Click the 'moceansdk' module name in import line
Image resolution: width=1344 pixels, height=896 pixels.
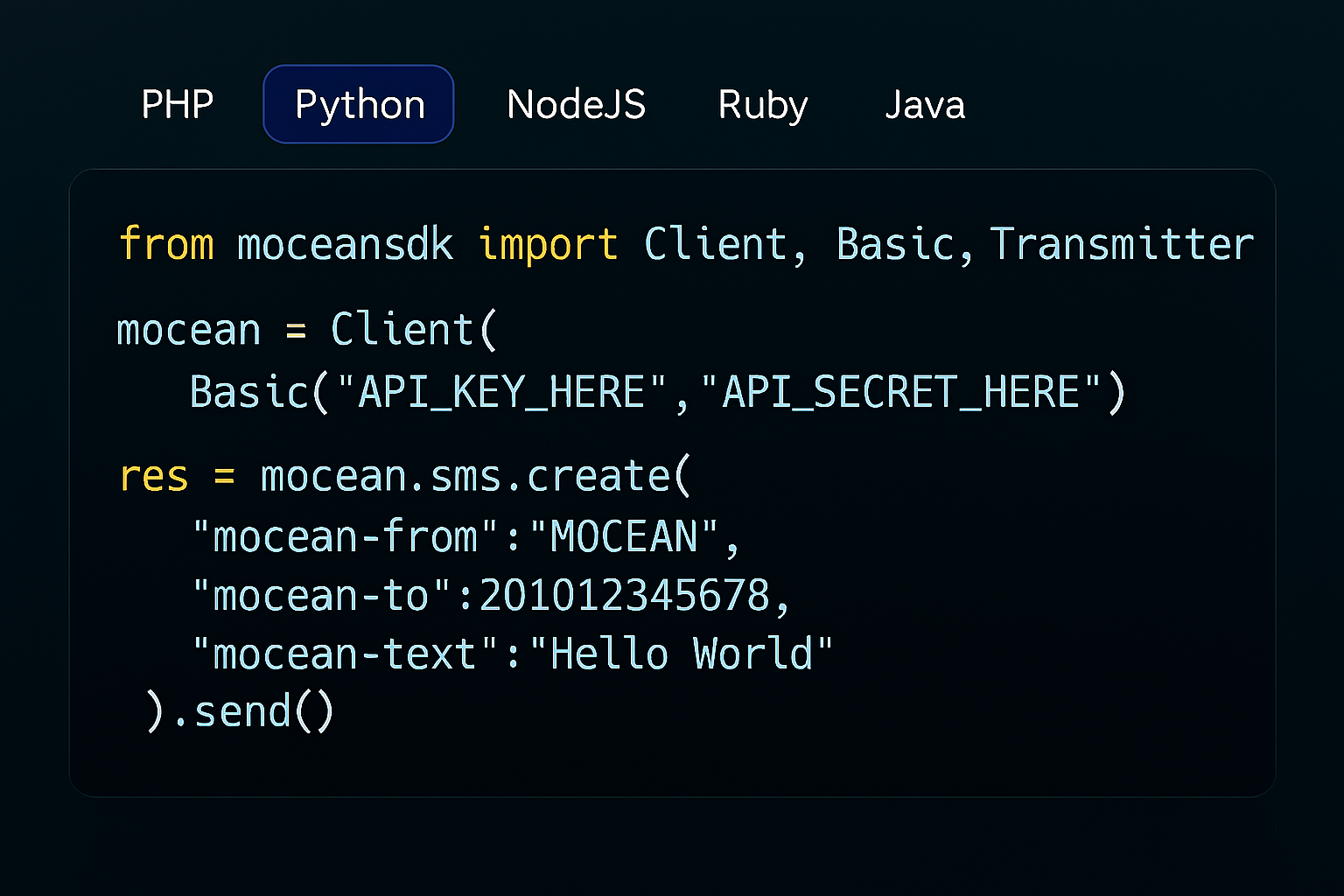(x=345, y=244)
